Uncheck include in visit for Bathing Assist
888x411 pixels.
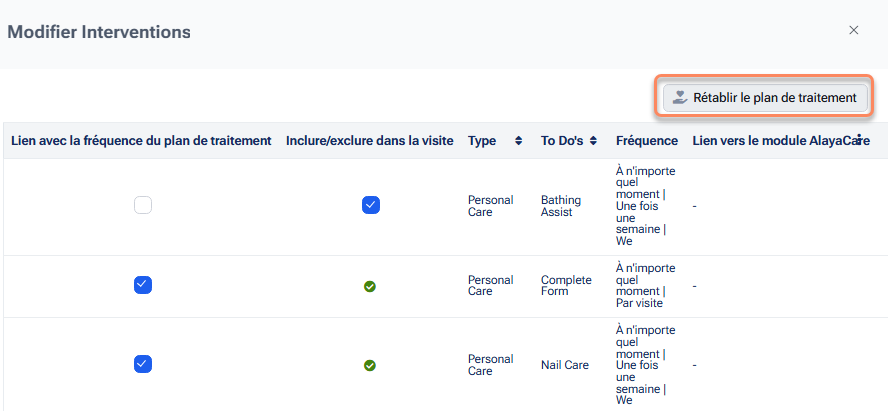pos(370,205)
